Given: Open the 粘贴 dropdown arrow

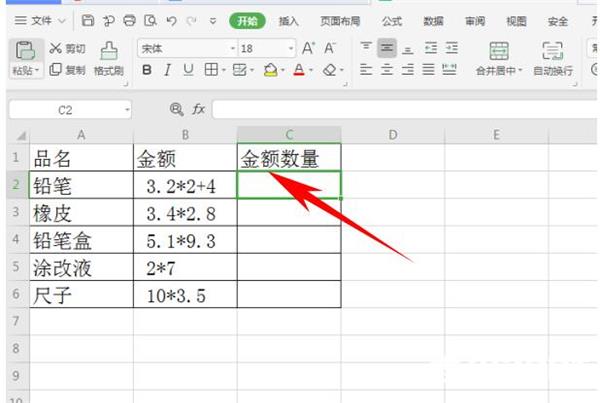Looking at the screenshot, I should click(37, 71).
